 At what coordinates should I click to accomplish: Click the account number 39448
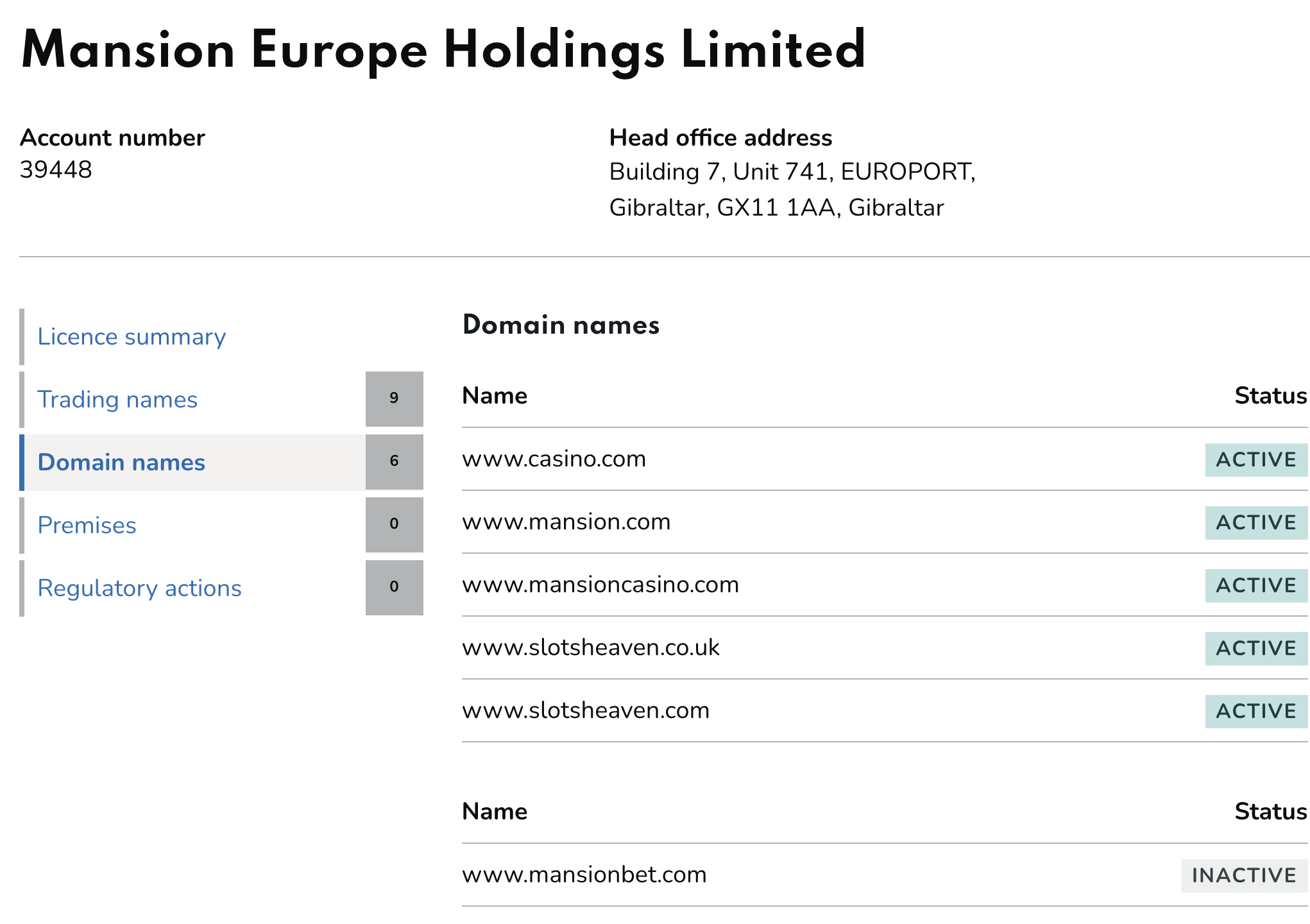pyautogui.click(x=56, y=170)
